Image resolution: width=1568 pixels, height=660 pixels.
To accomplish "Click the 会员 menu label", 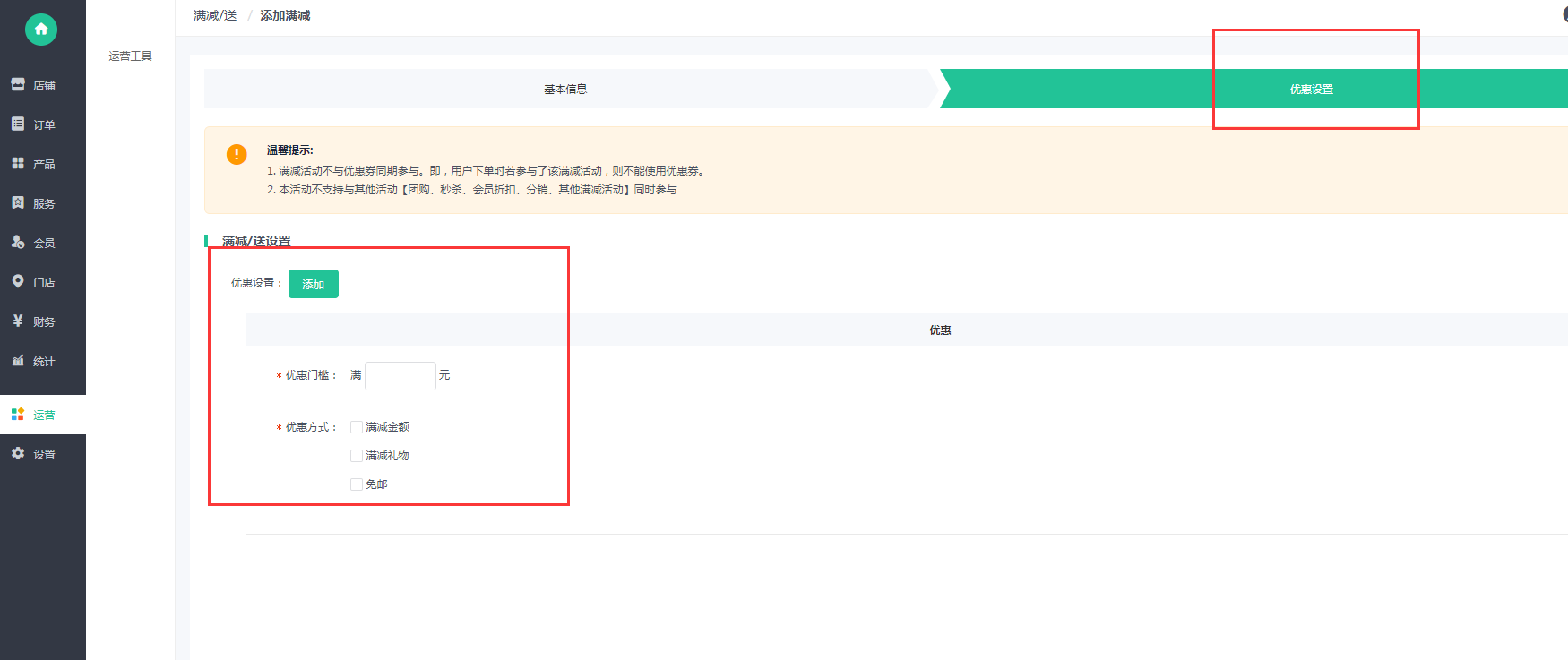I will click(44, 243).
